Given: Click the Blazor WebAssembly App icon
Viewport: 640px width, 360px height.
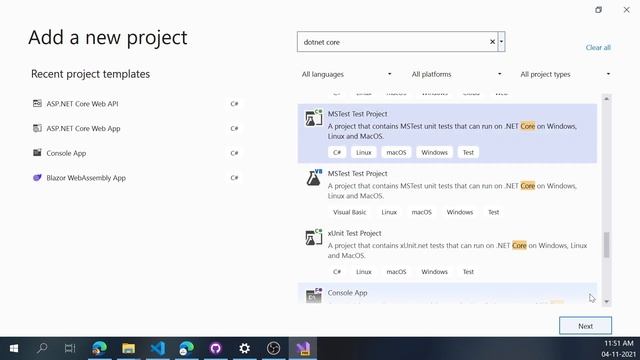Looking at the screenshot, I should point(37,178).
